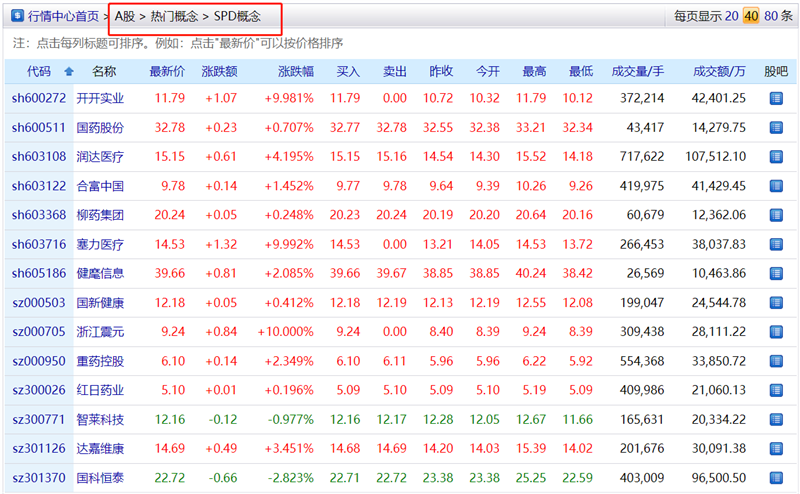The image size is (800, 494).
Task: Open the 润达医疗 stock name link
Action: (100, 157)
